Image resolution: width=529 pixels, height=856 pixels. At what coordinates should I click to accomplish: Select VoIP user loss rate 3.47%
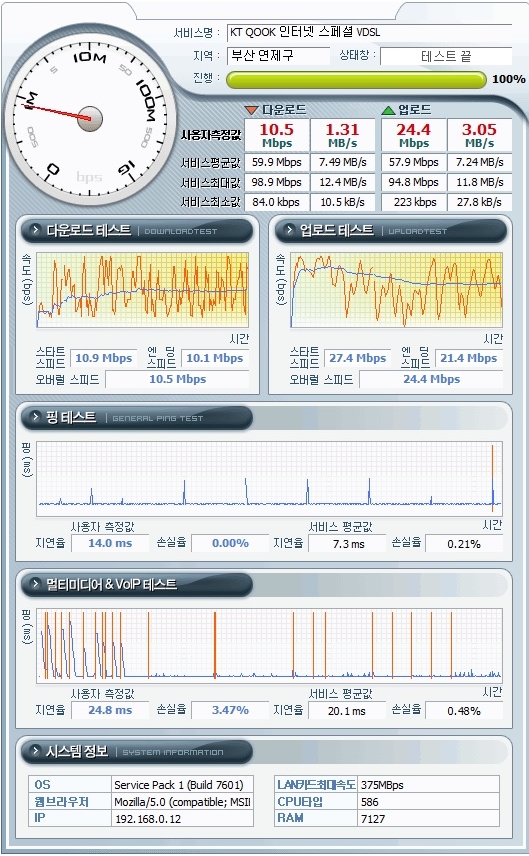(230, 710)
